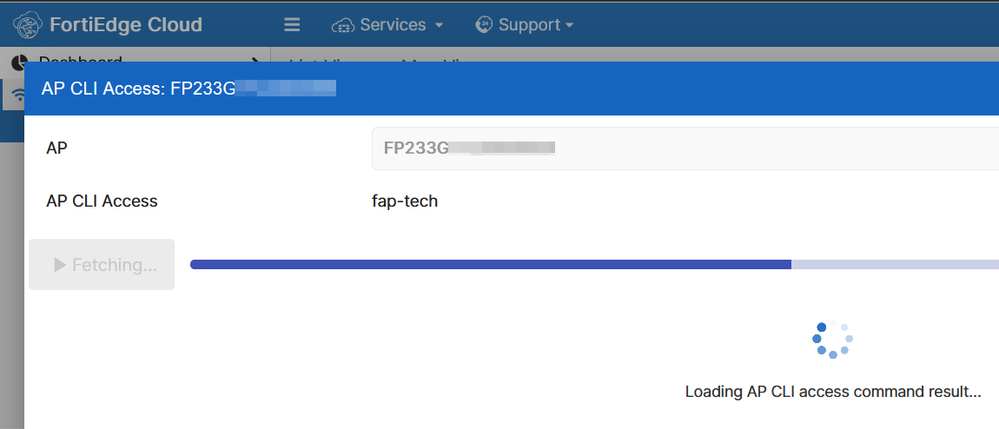
Task: Click the FortiEdge Cloud logo icon
Action: pos(28,24)
